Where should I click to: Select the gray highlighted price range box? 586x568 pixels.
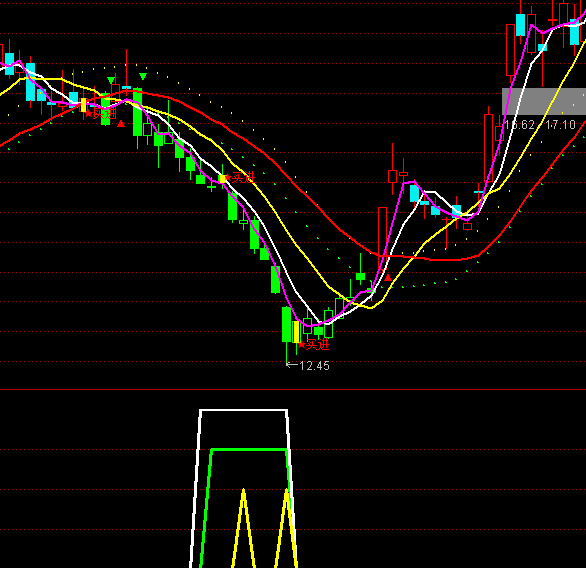coord(544,101)
